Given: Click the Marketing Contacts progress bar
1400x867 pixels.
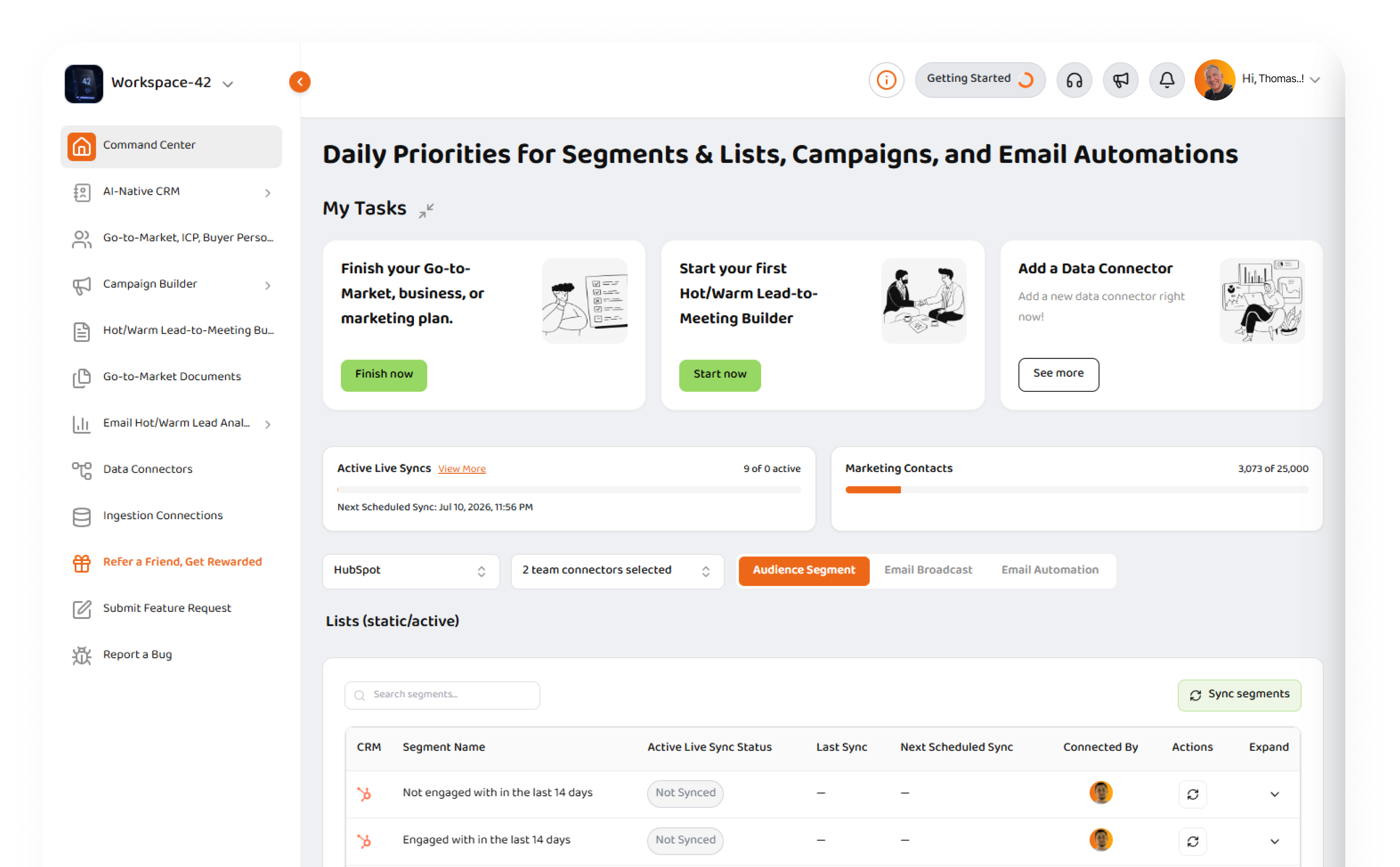Looking at the screenshot, I should [x=1077, y=490].
